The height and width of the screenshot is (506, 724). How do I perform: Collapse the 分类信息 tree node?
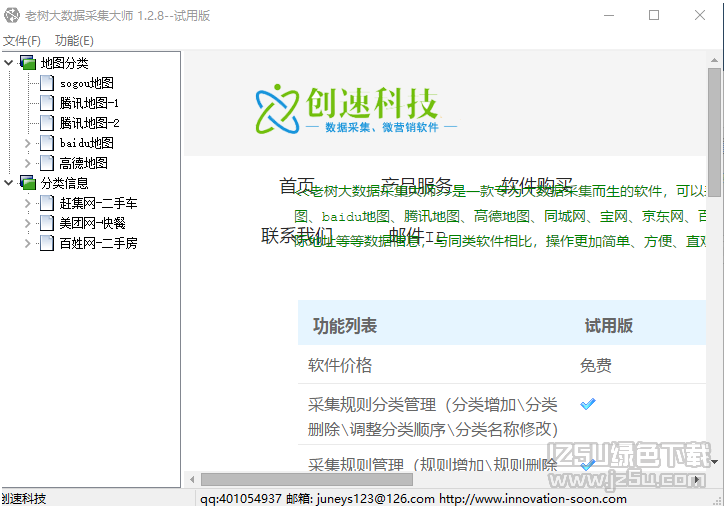click(8, 183)
